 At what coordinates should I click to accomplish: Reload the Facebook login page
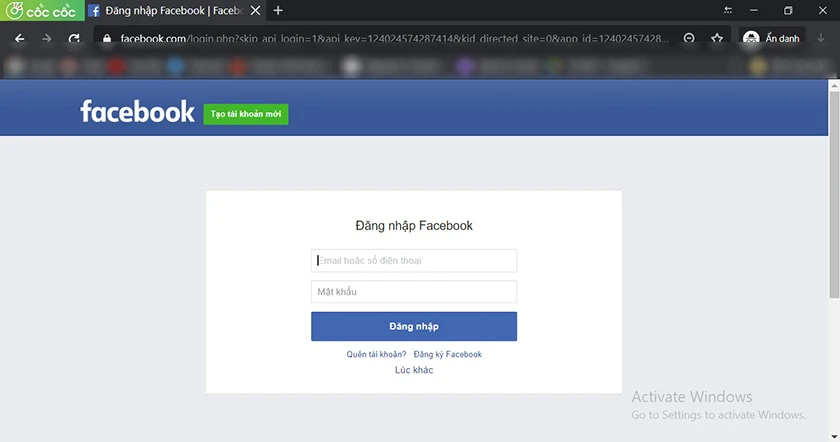[74, 39]
